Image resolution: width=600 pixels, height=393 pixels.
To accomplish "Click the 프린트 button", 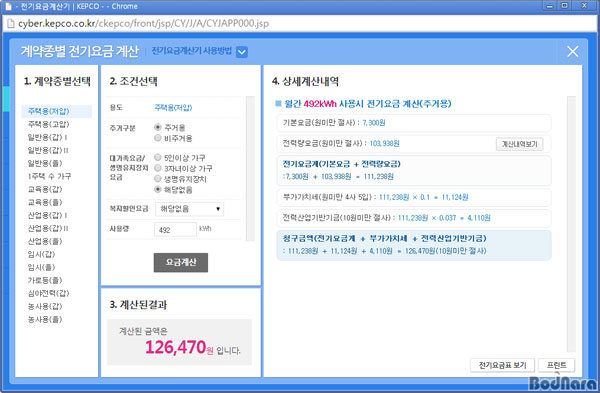I will [x=557, y=365].
